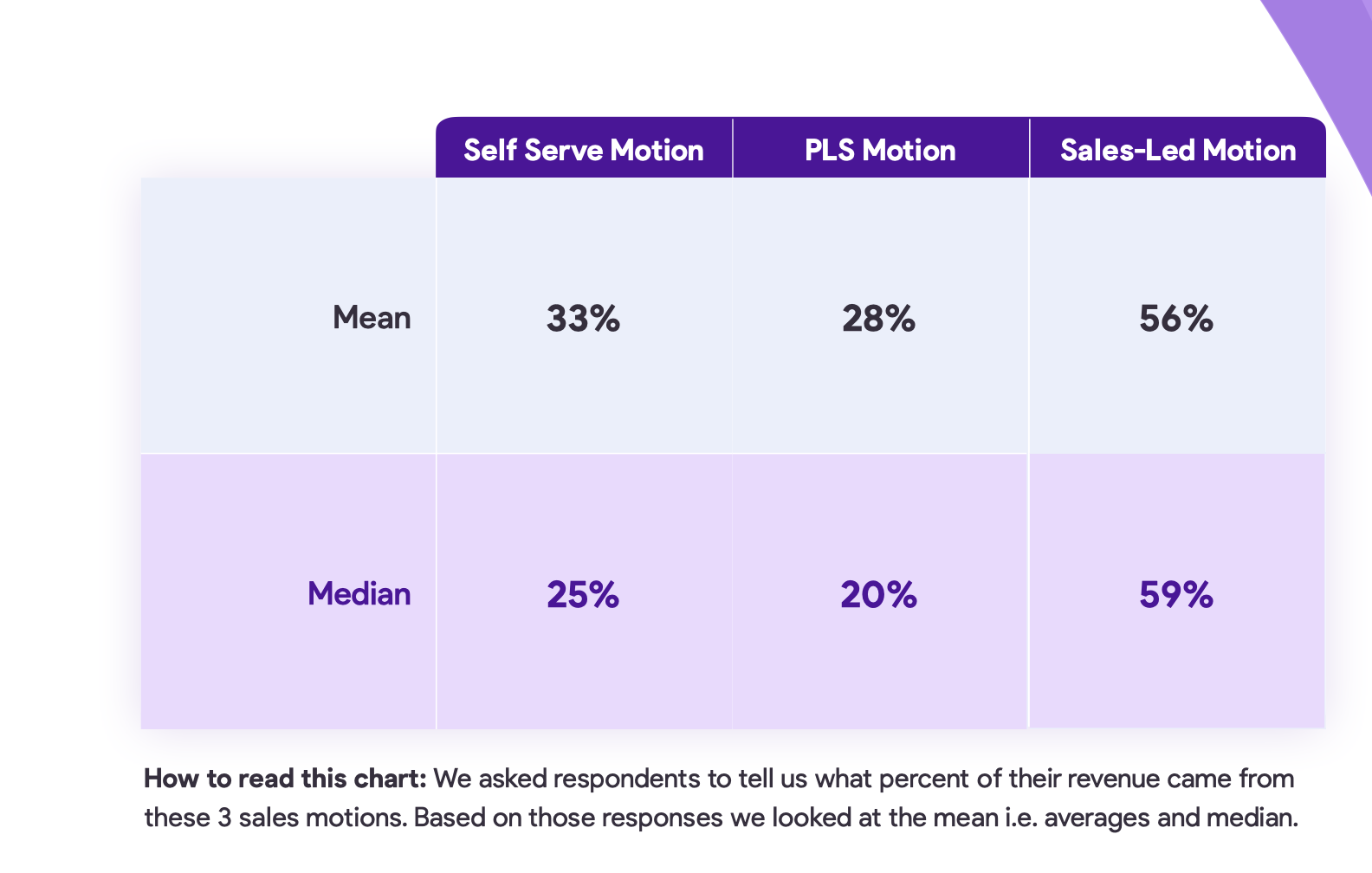Click the bold "How to read this chart:" text
The height and width of the screenshot is (873, 1372).
(285, 779)
